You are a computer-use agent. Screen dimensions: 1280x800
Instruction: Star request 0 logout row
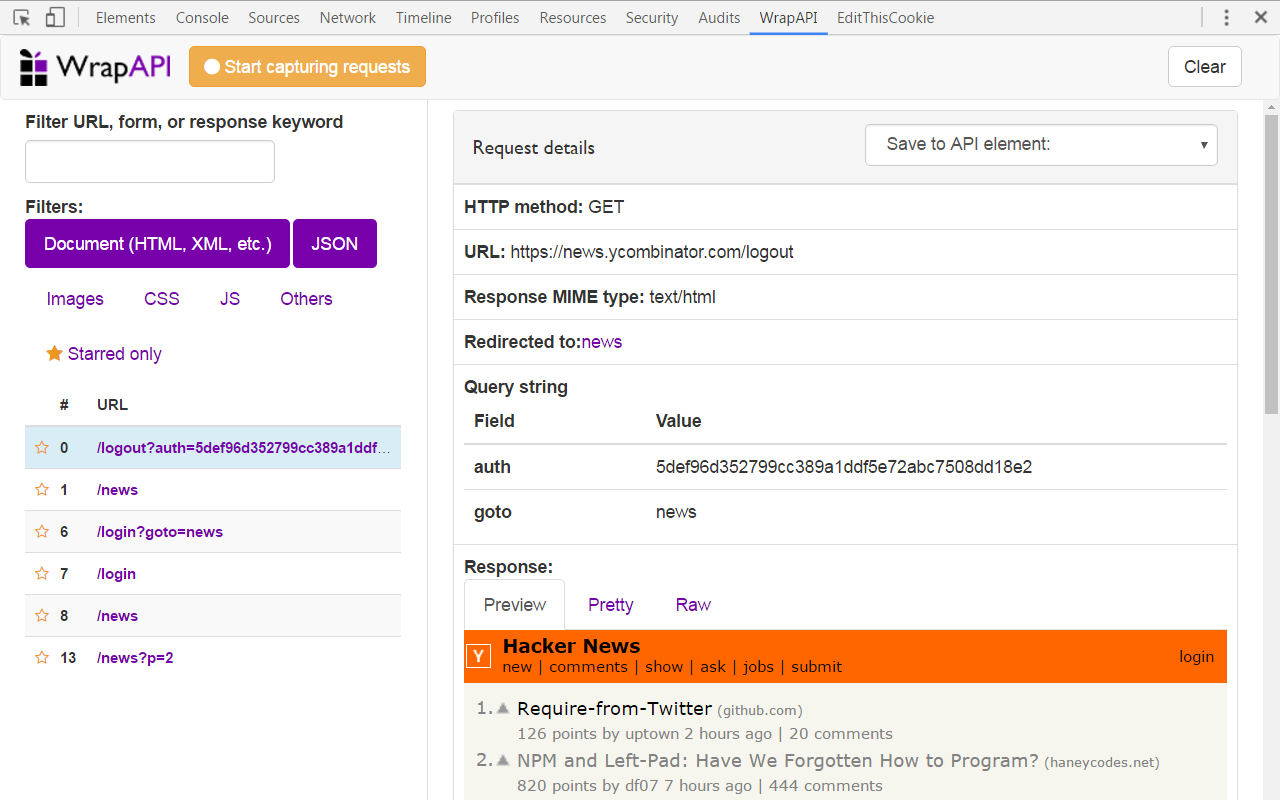tap(42, 447)
